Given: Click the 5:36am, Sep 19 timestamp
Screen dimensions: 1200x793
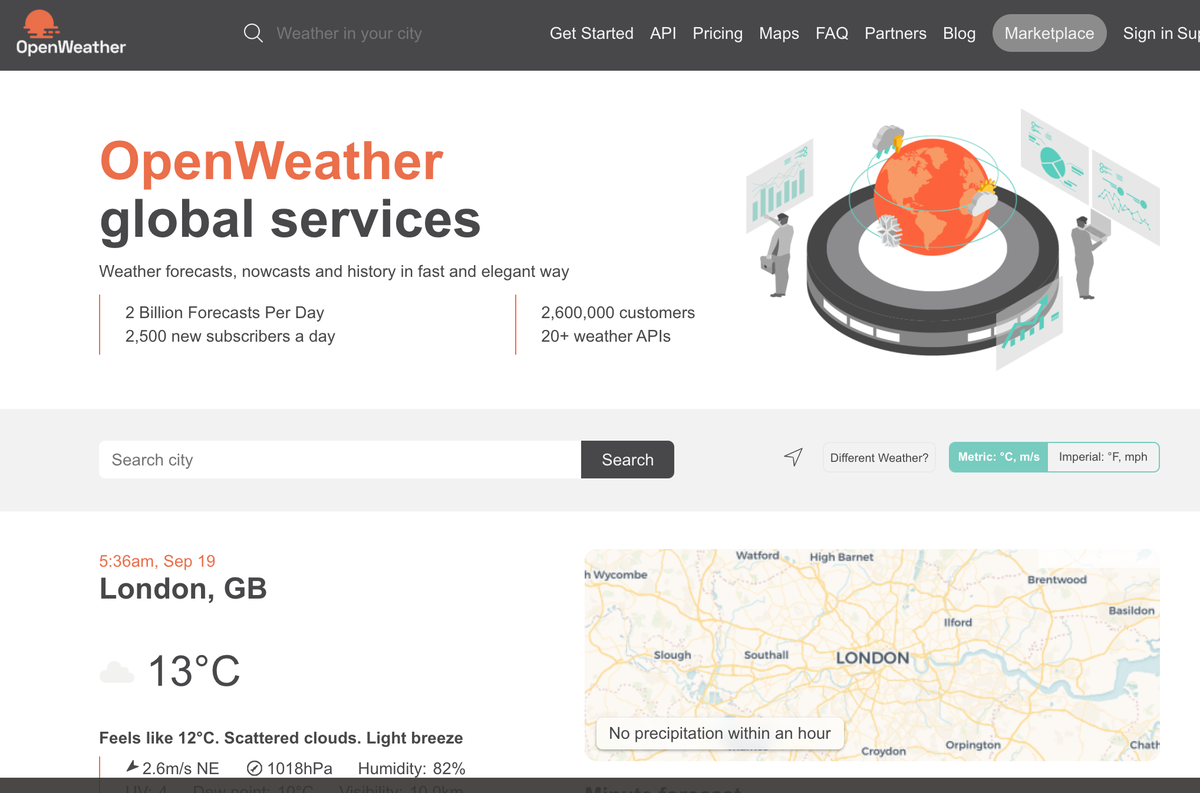Looking at the screenshot, I should pyautogui.click(x=157, y=561).
